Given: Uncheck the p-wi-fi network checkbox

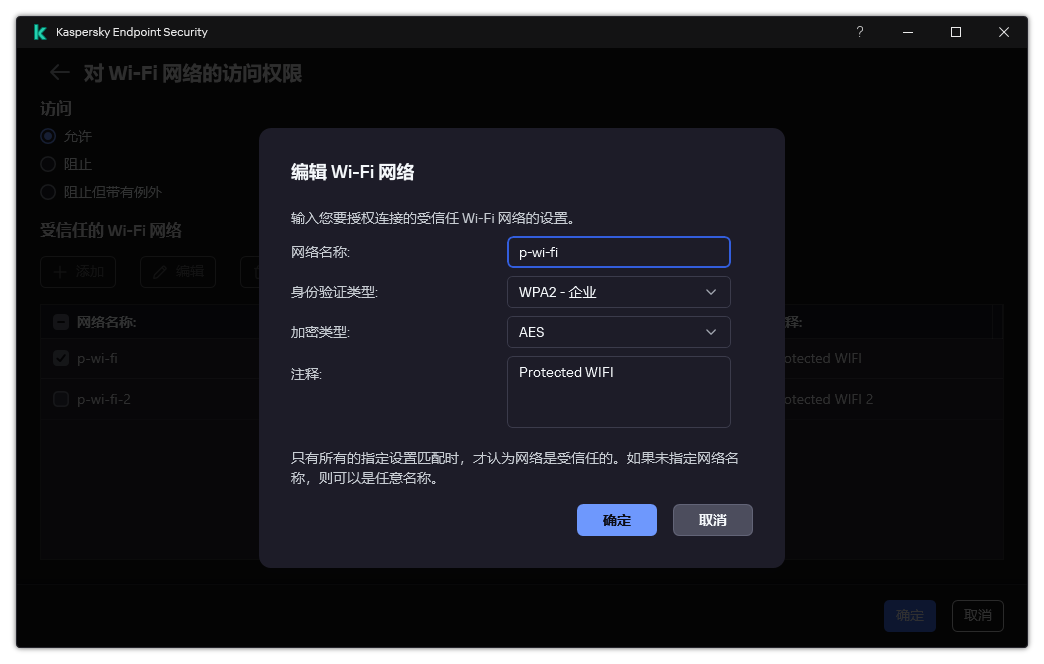Looking at the screenshot, I should [60, 357].
